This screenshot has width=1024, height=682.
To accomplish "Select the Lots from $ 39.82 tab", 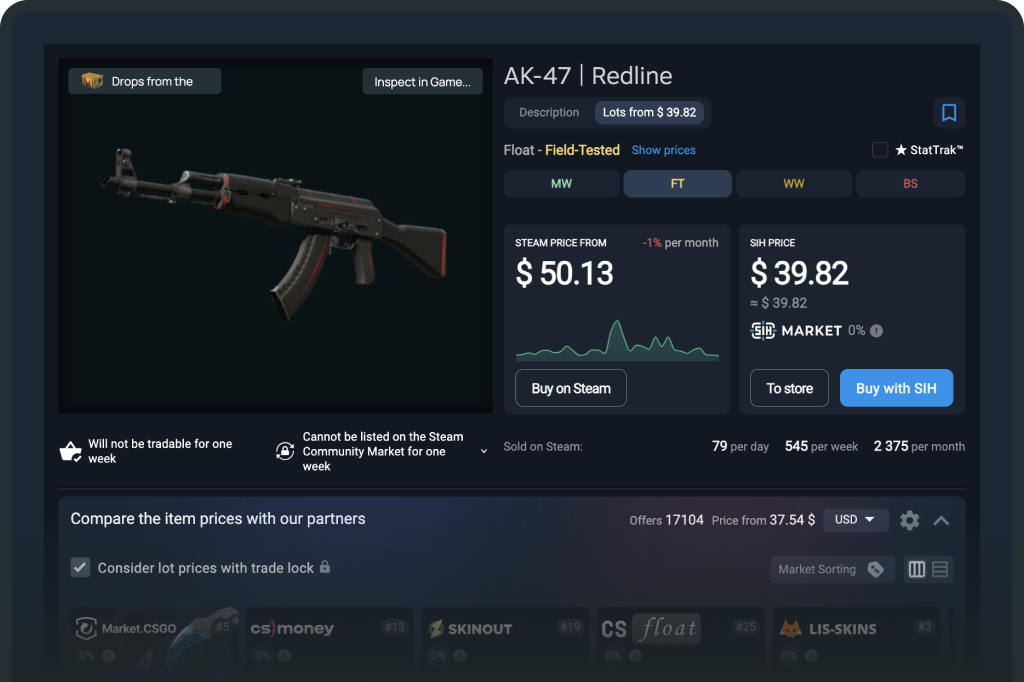I will [649, 112].
